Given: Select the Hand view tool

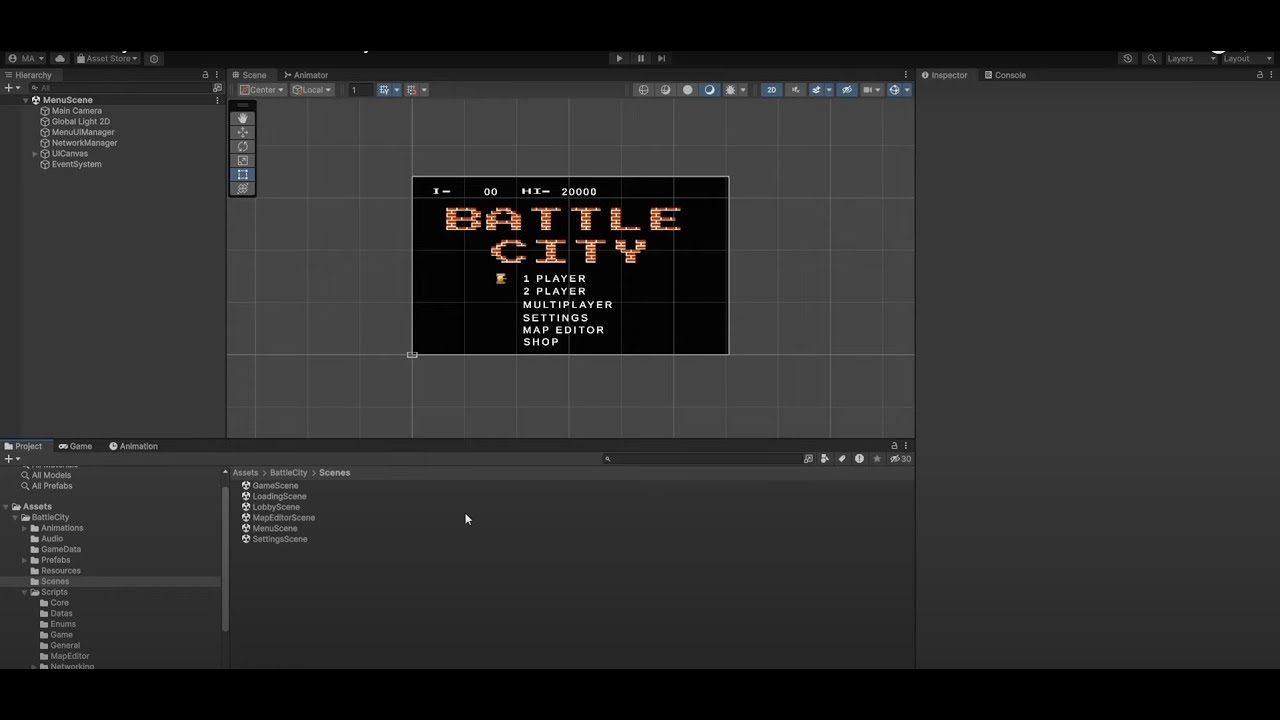Looking at the screenshot, I should pyautogui.click(x=242, y=118).
